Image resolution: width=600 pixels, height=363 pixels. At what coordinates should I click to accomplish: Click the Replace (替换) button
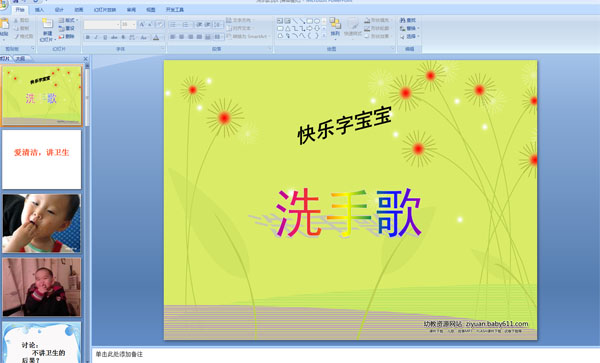click(x=409, y=28)
